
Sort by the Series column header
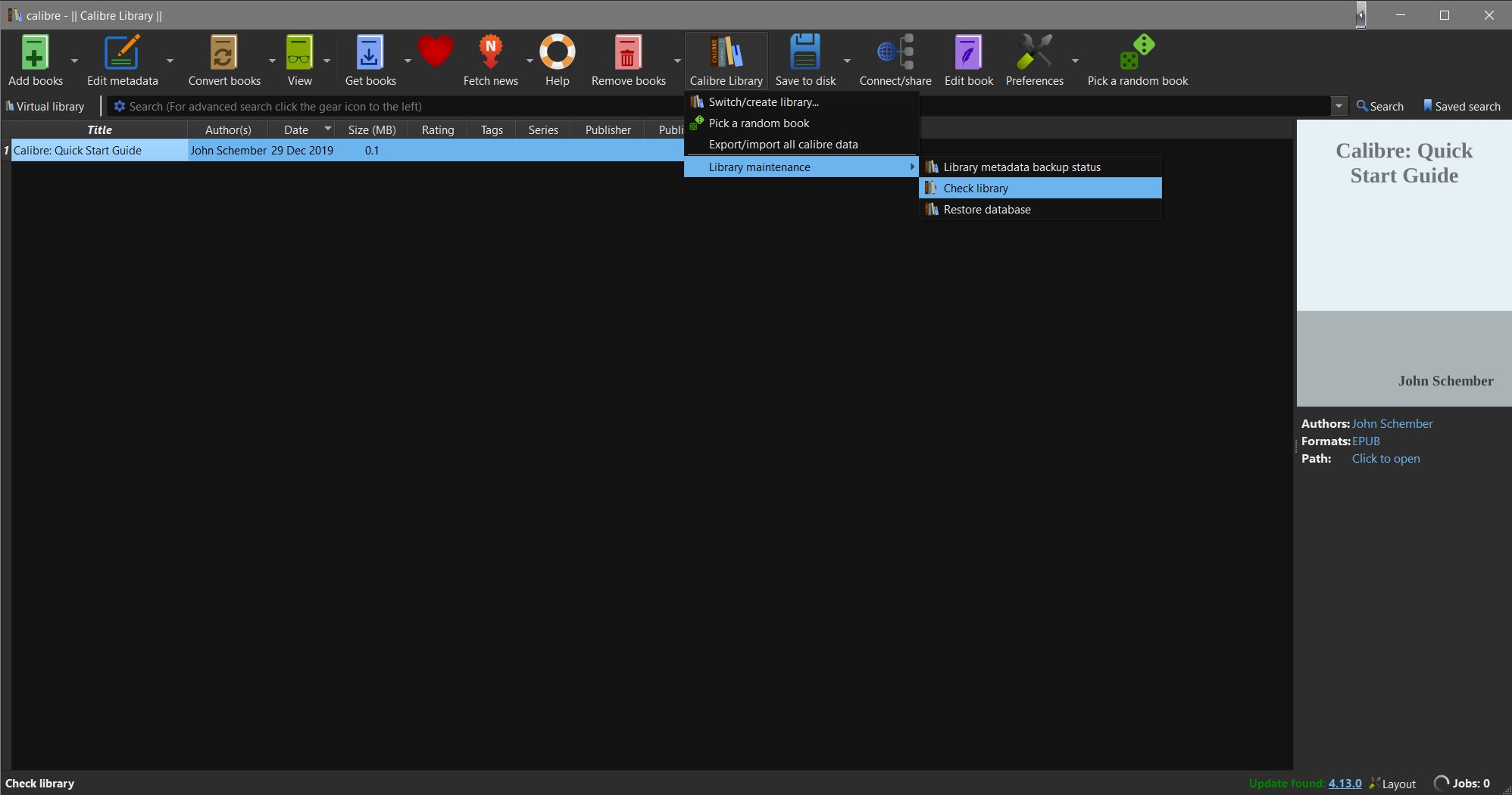pos(543,129)
